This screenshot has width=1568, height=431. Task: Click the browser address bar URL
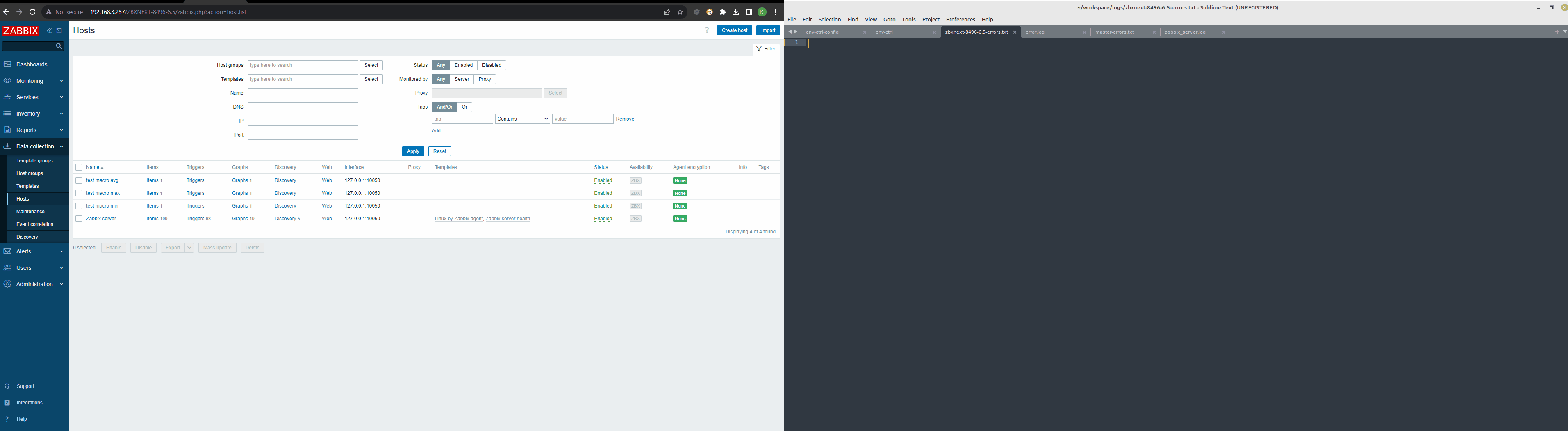(168, 12)
